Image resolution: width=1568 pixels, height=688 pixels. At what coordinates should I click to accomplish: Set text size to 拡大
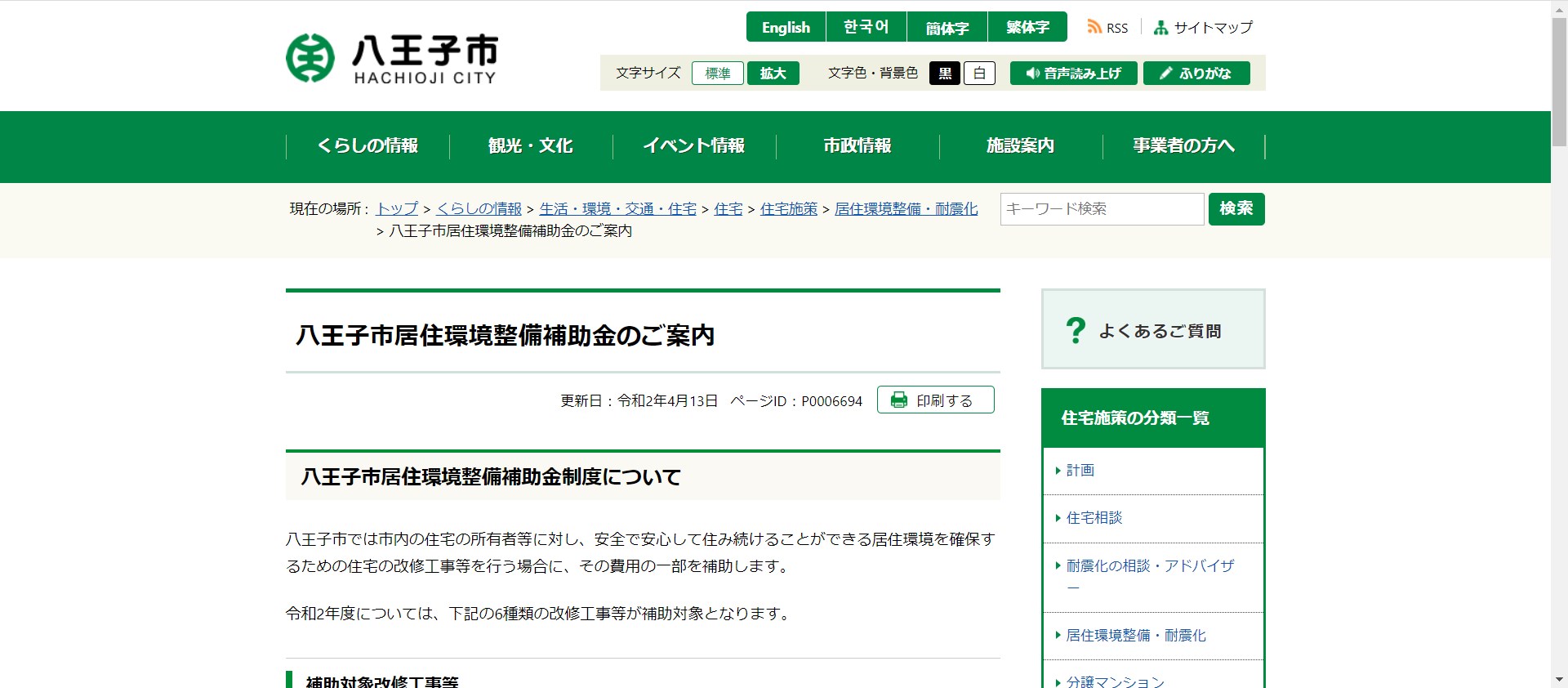773,74
